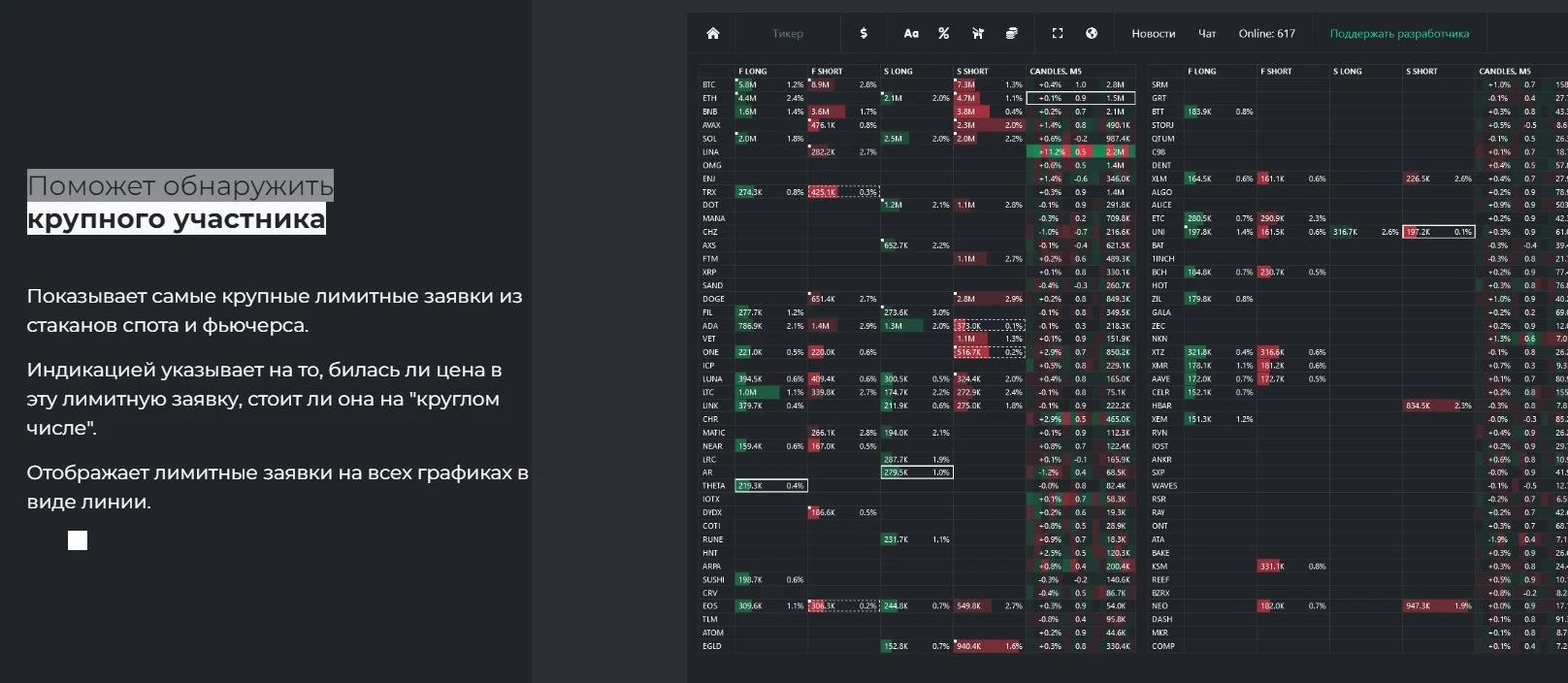
Task: Click the Поддержать разработчика link
Action: click(1399, 33)
